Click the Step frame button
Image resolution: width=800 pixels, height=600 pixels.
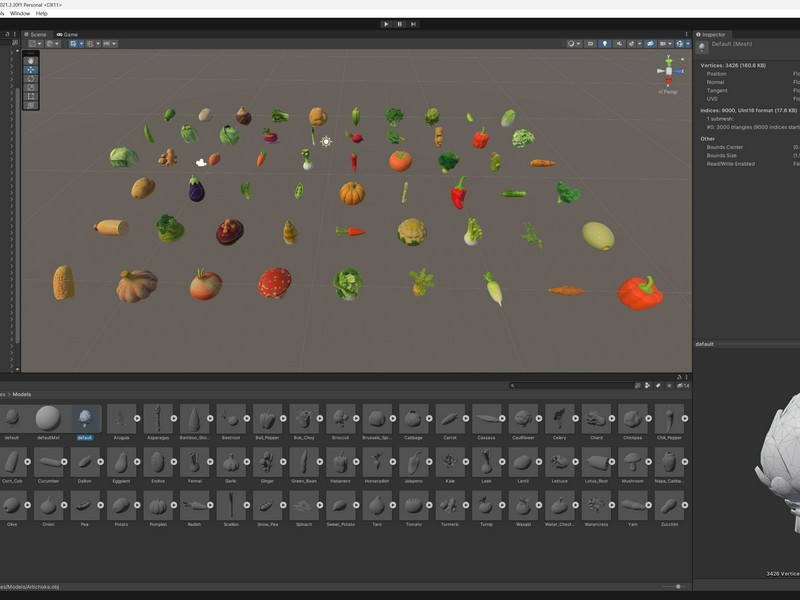click(x=413, y=24)
